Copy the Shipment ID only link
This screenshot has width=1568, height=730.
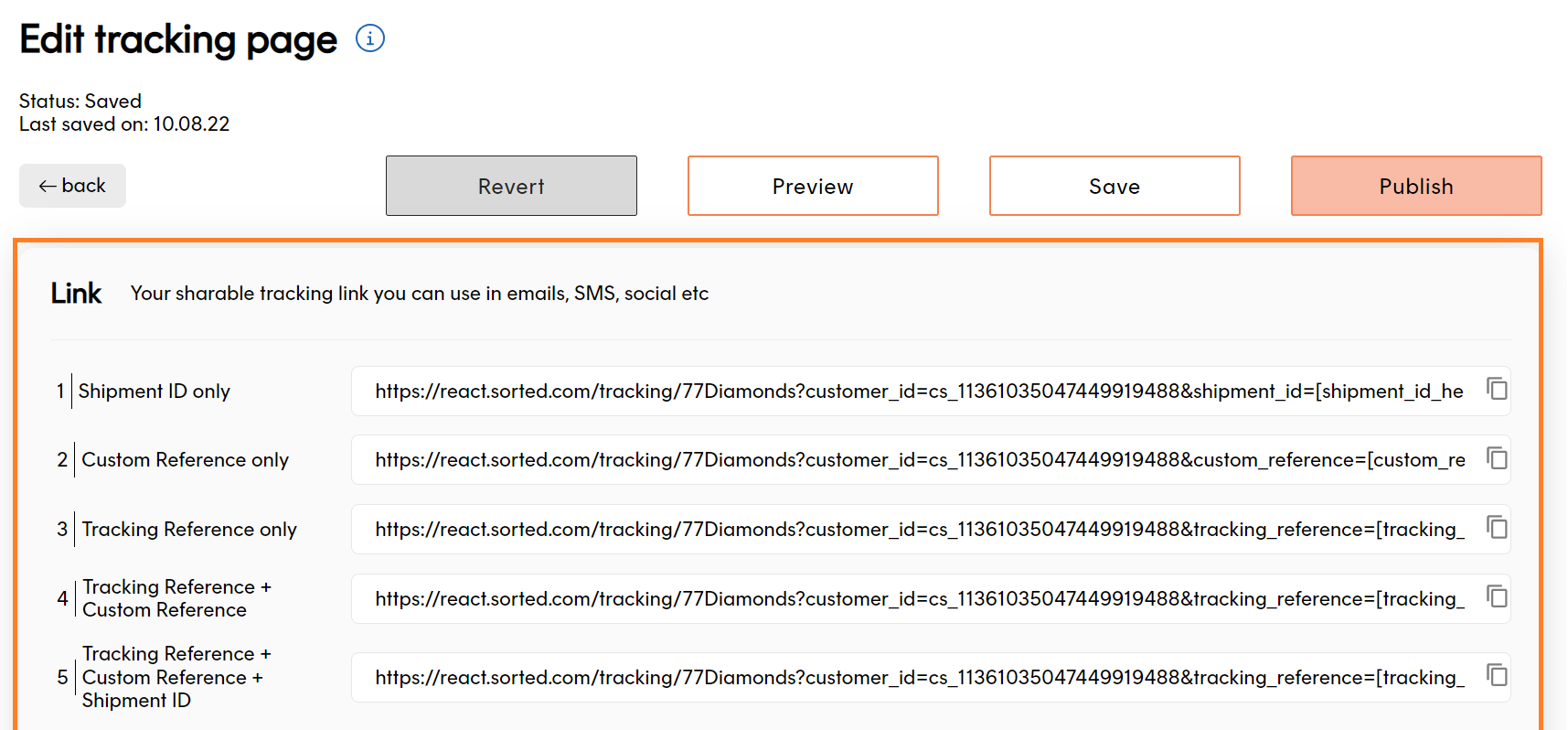coord(1497,389)
